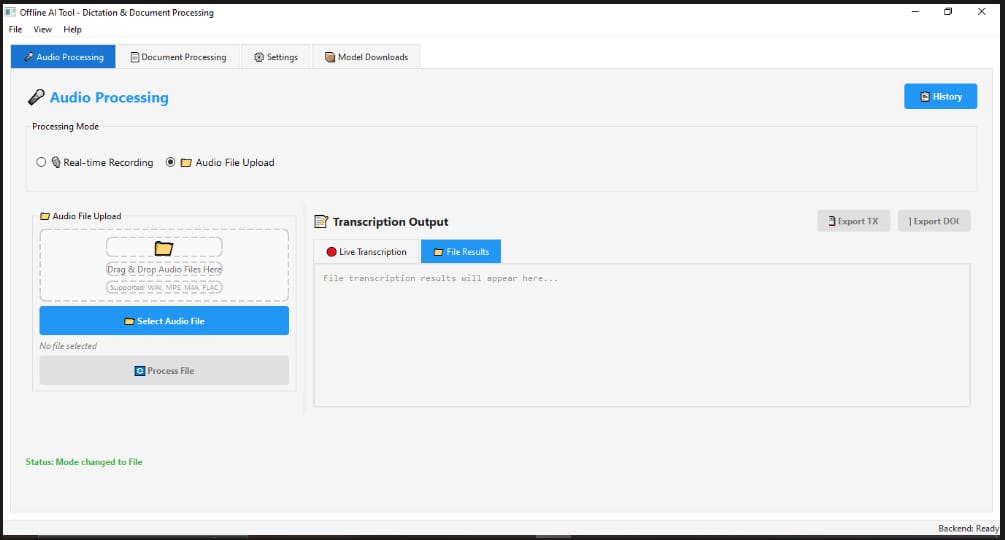Click inside the file transcription results text area
The width and height of the screenshot is (1005, 540).
[642, 335]
